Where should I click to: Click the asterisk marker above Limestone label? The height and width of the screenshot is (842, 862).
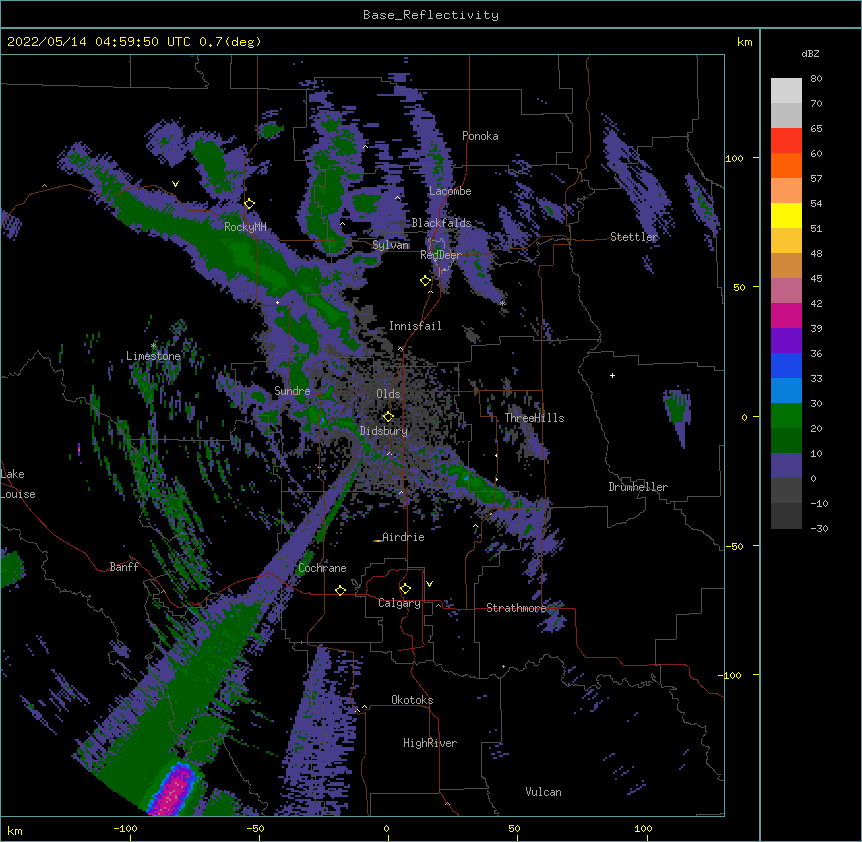tap(153, 346)
